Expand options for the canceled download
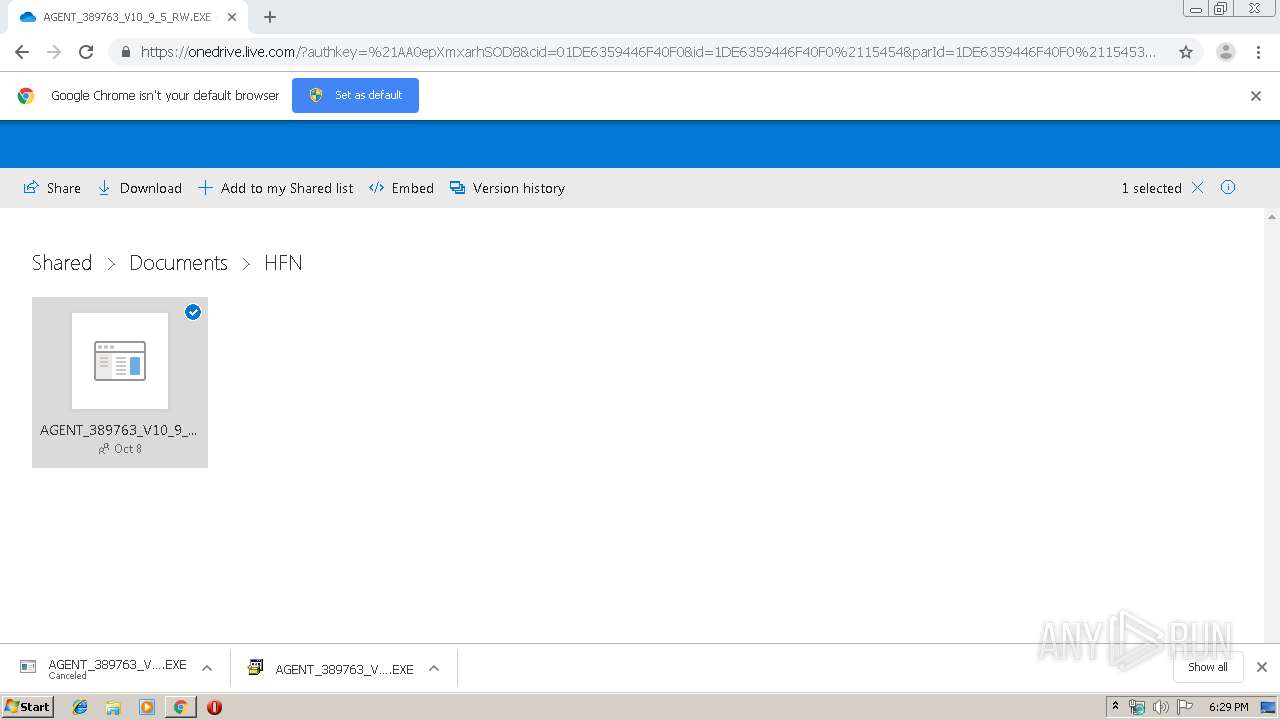This screenshot has width=1280, height=720. [x=207, y=668]
